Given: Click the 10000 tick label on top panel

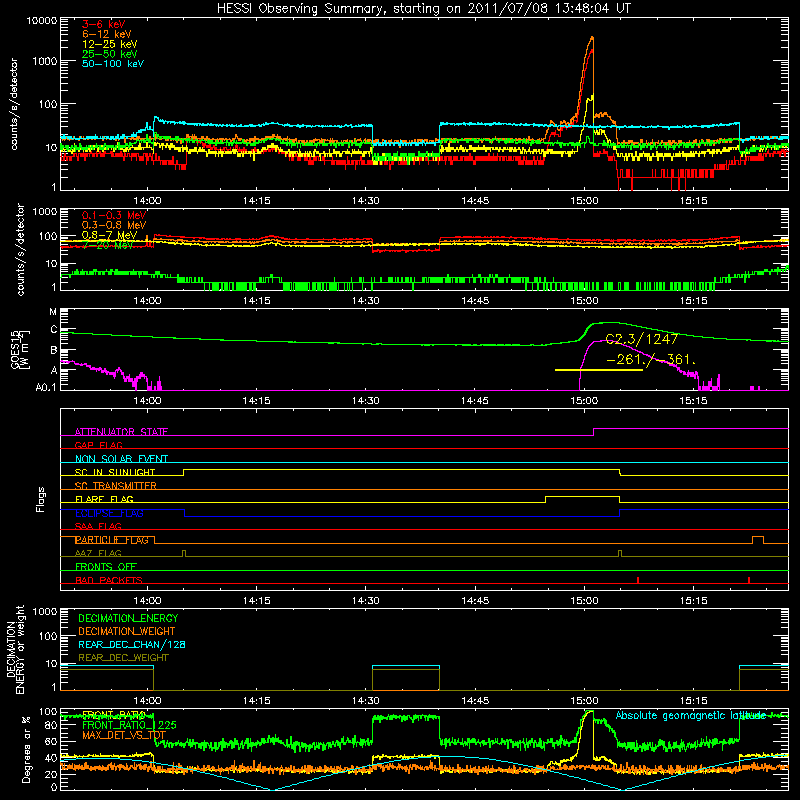Looking at the screenshot, I should tap(42, 20).
